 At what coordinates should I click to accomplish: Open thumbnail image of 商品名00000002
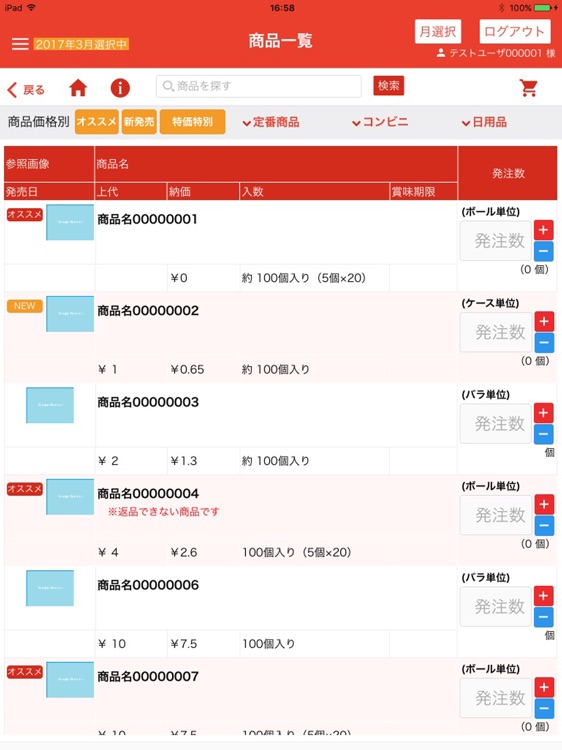click(70, 314)
